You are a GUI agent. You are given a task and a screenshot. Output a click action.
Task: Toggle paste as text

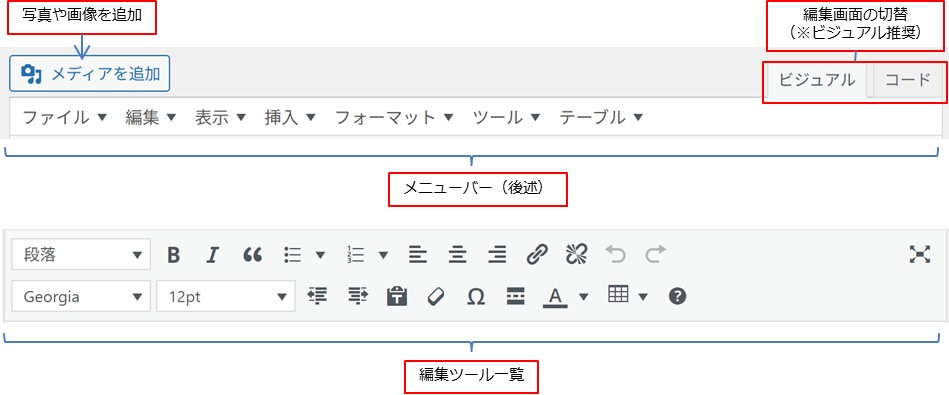tap(397, 296)
